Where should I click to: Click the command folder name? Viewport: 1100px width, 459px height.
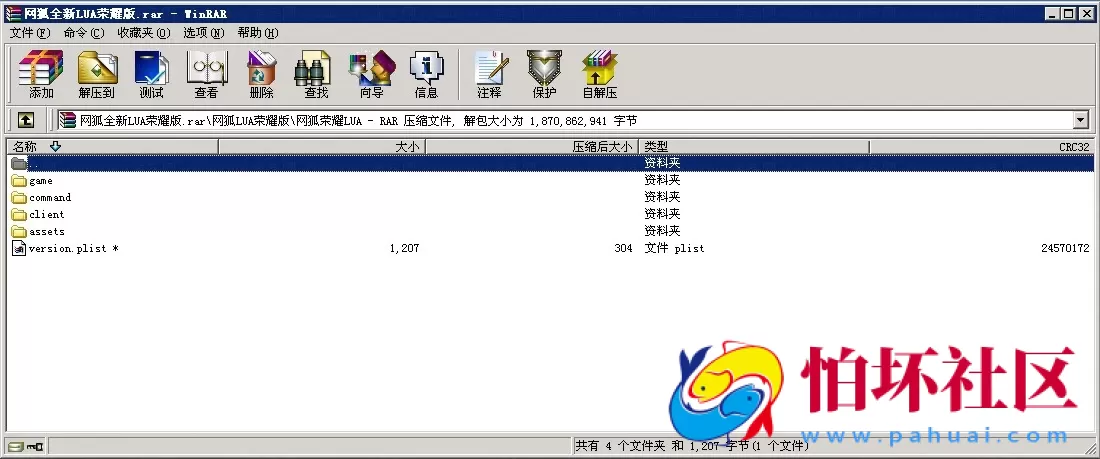pos(50,197)
